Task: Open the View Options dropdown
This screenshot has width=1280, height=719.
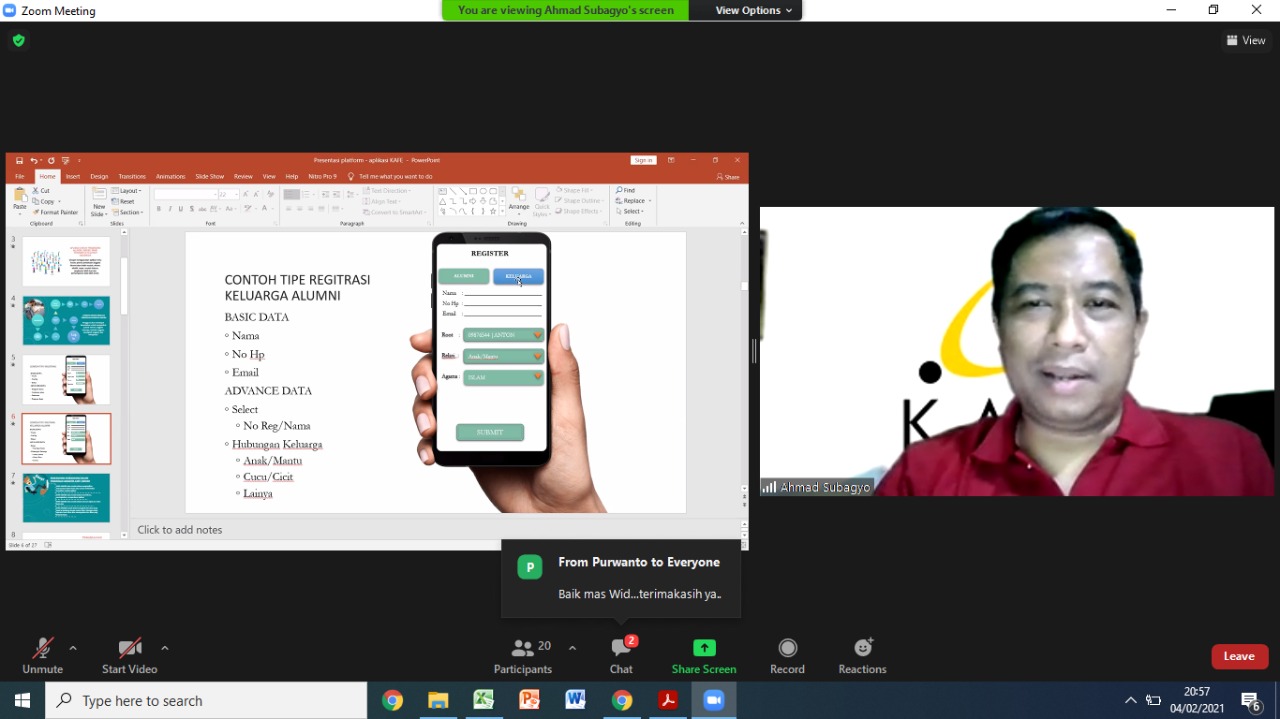Action: pyautogui.click(x=753, y=10)
